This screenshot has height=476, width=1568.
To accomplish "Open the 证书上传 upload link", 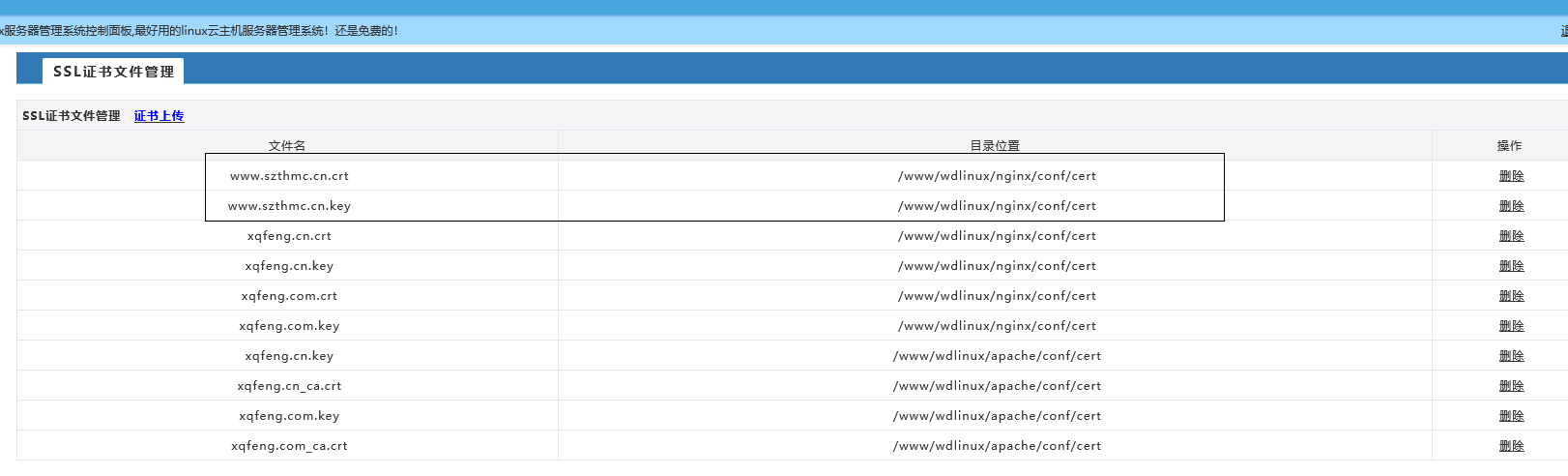I will pyautogui.click(x=159, y=116).
